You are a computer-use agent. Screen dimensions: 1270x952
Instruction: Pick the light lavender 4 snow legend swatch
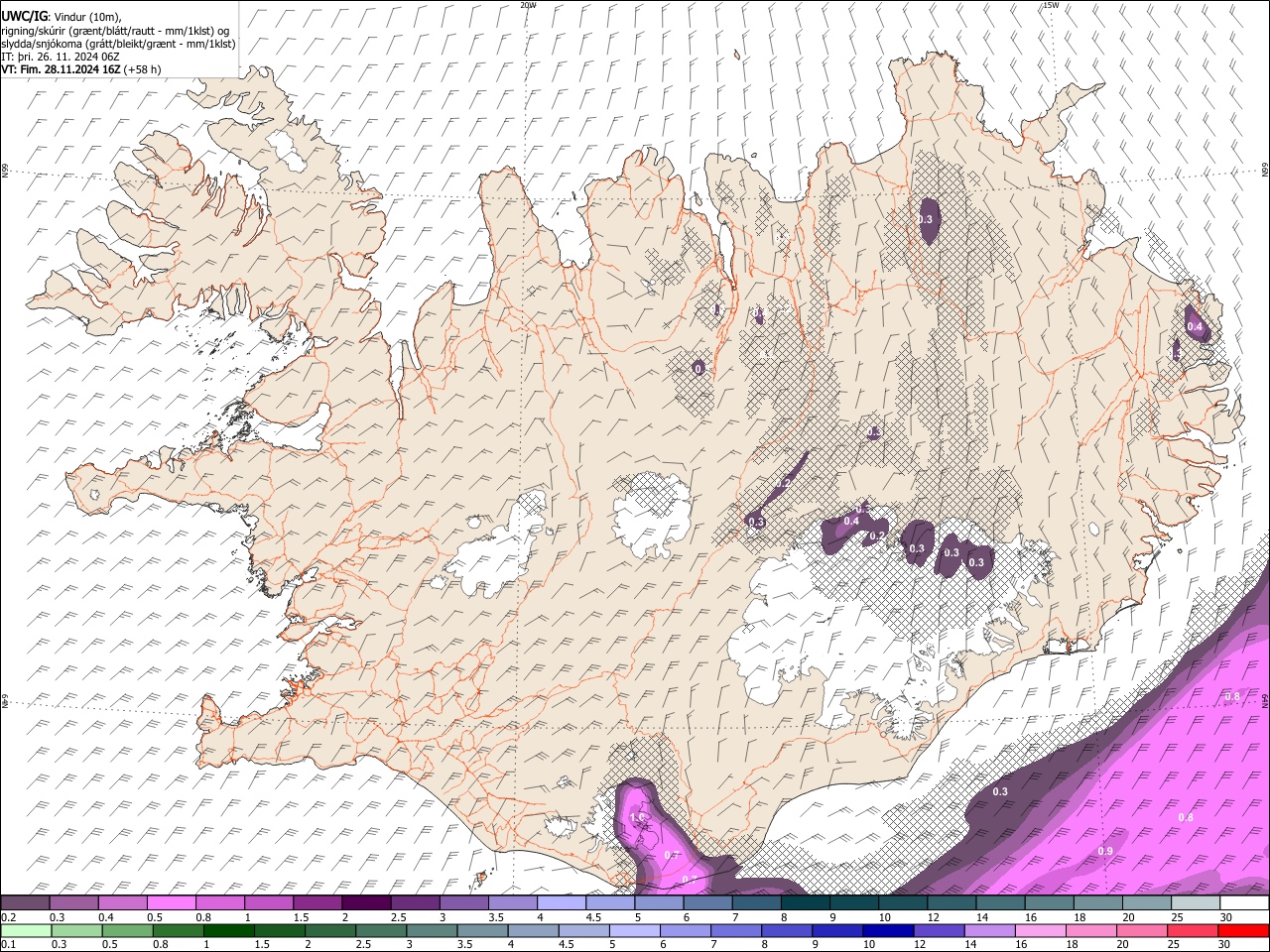(561, 903)
